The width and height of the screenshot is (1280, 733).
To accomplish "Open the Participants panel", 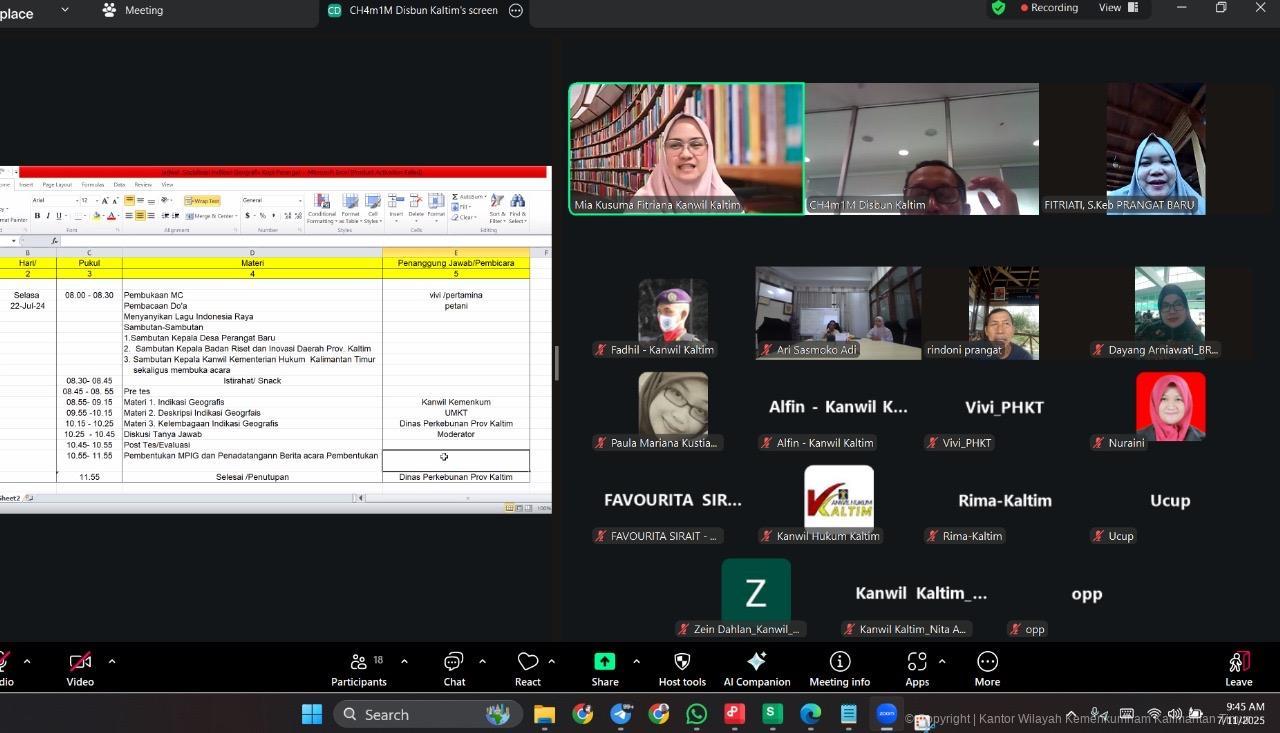I will [x=359, y=669].
